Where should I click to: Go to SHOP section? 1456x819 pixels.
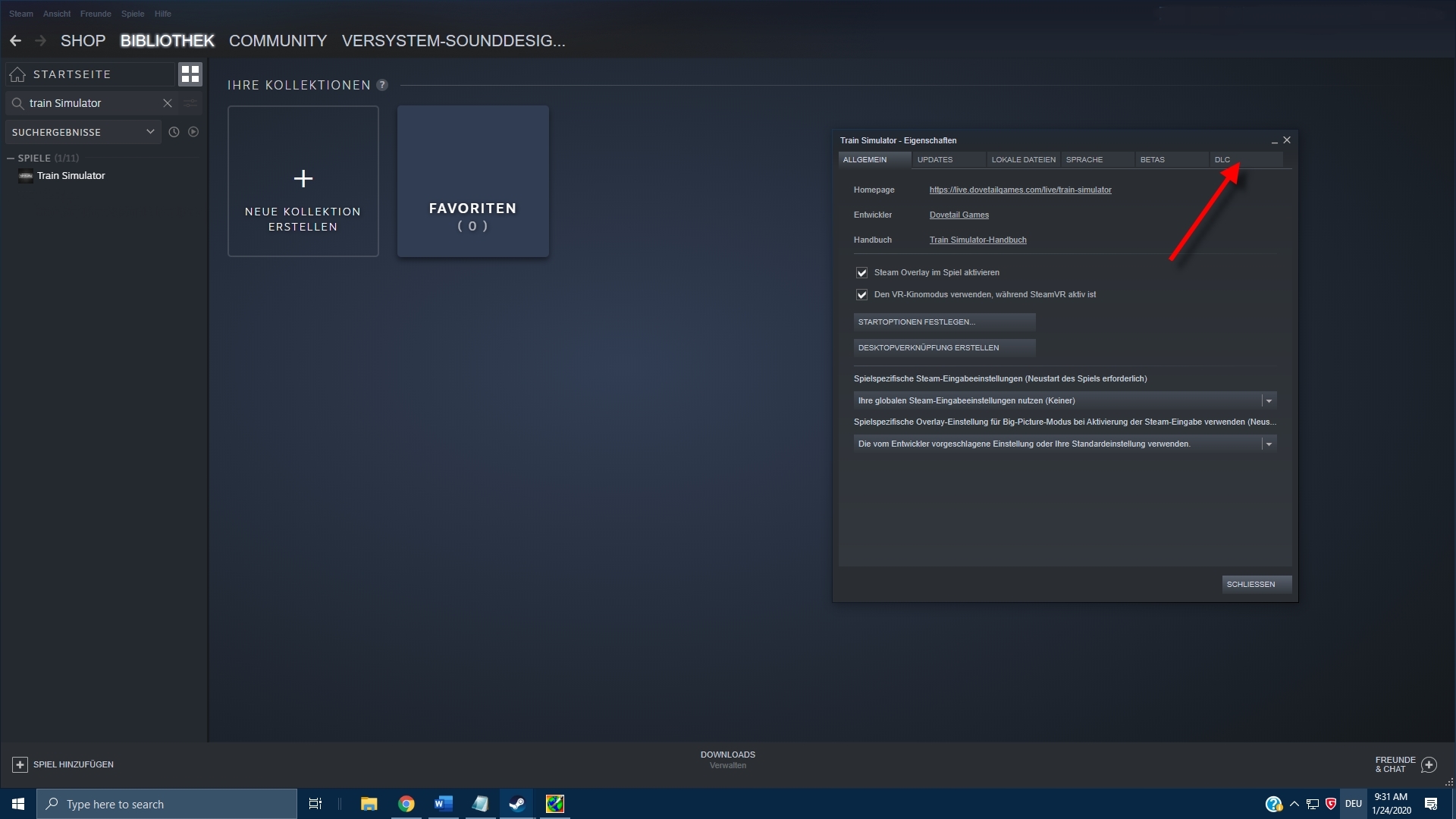[x=83, y=41]
